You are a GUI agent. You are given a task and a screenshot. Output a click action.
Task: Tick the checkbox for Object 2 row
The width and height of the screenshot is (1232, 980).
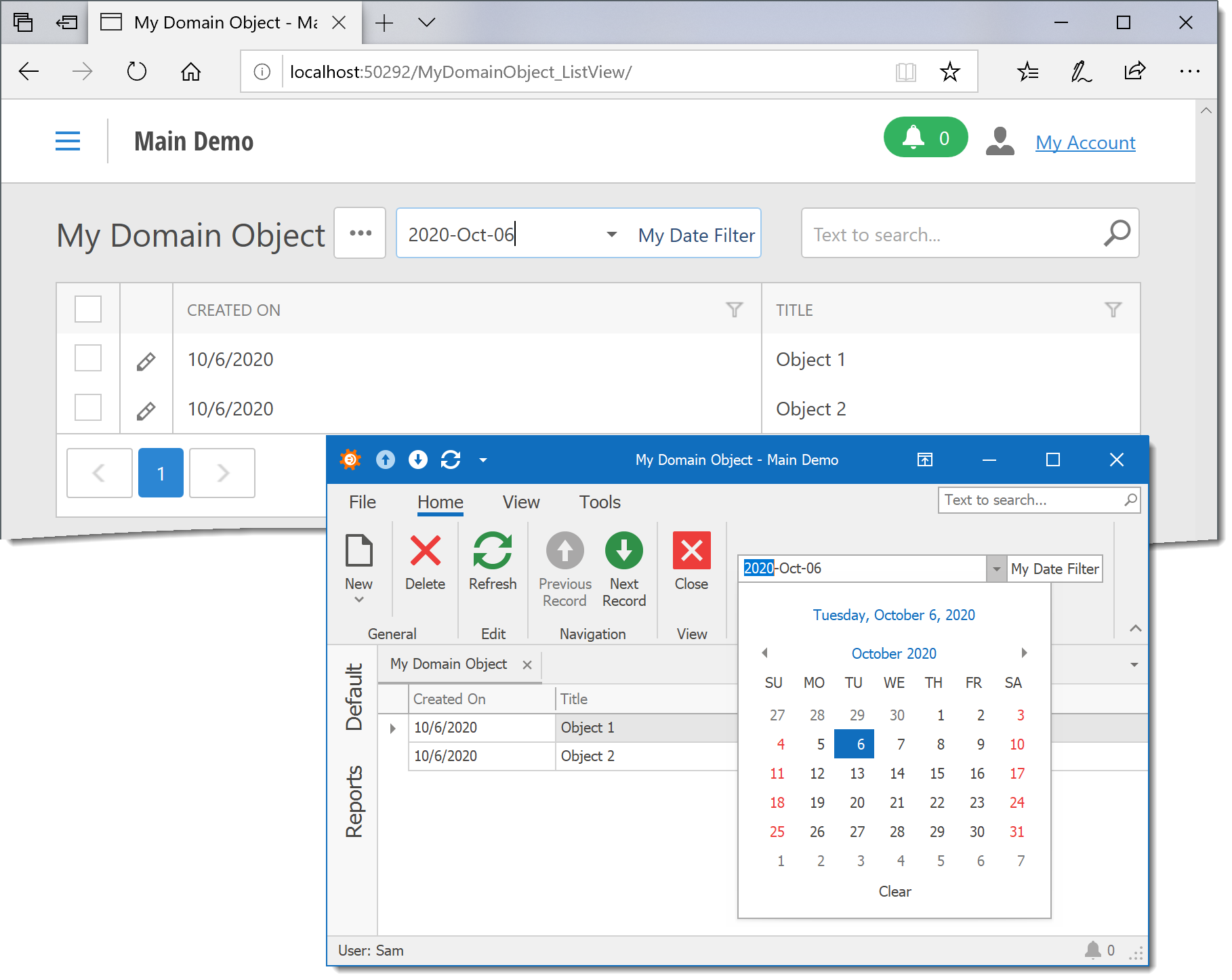coord(88,408)
